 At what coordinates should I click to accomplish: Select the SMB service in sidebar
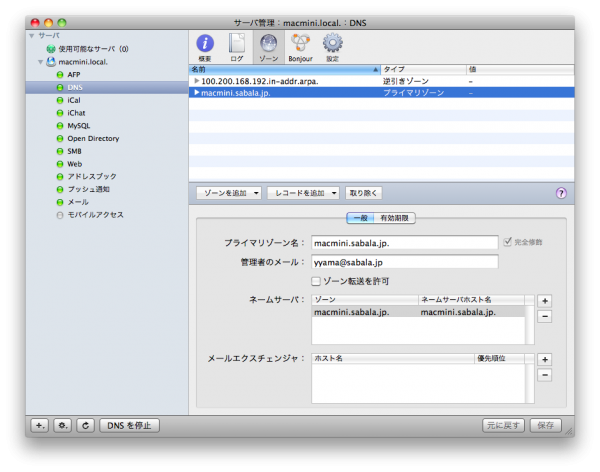75,151
